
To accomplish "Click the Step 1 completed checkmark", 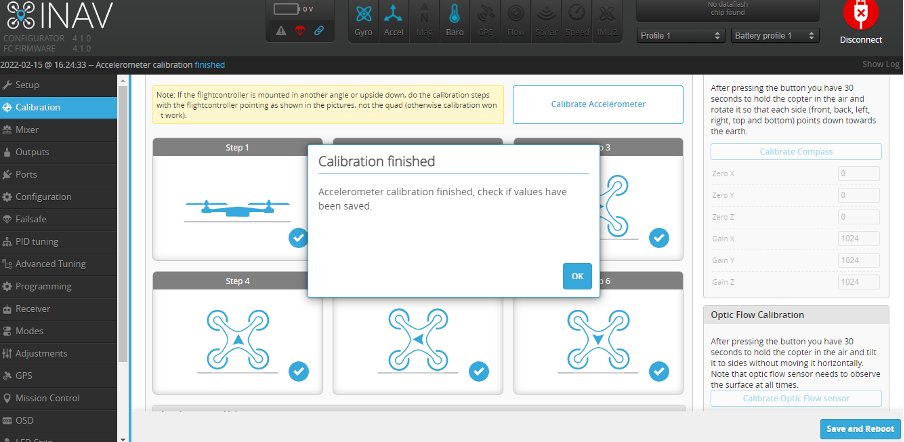I will (298, 238).
